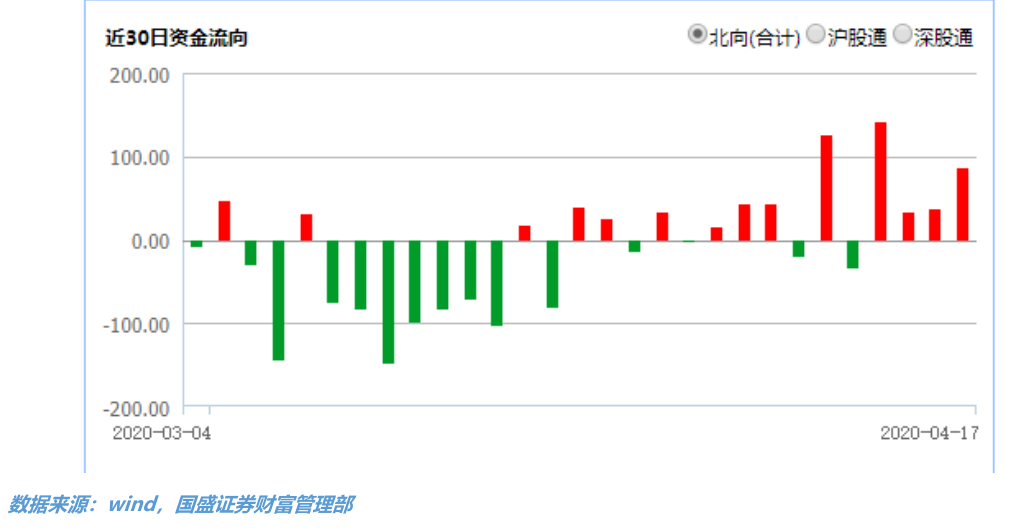Click the 0.00 y-axis label
The height and width of the screenshot is (531, 1017).
pos(150,241)
